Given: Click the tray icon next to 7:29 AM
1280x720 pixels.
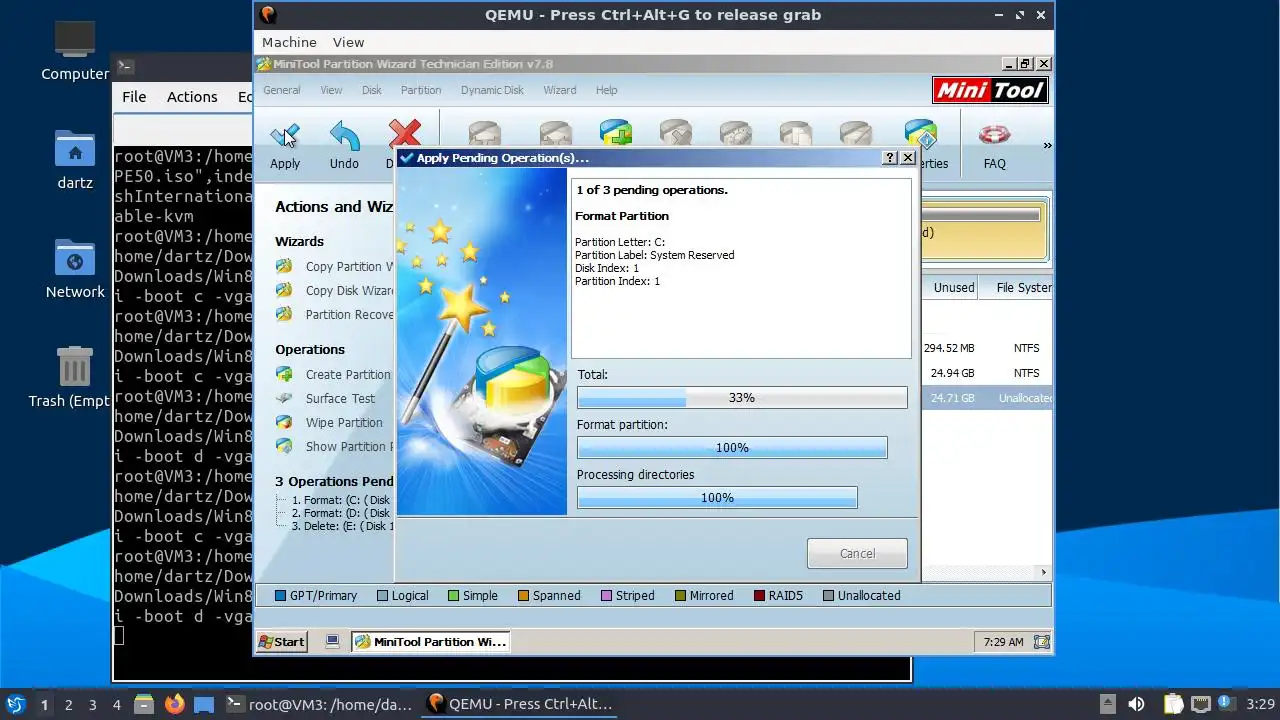Looking at the screenshot, I should pos(1041,642).
